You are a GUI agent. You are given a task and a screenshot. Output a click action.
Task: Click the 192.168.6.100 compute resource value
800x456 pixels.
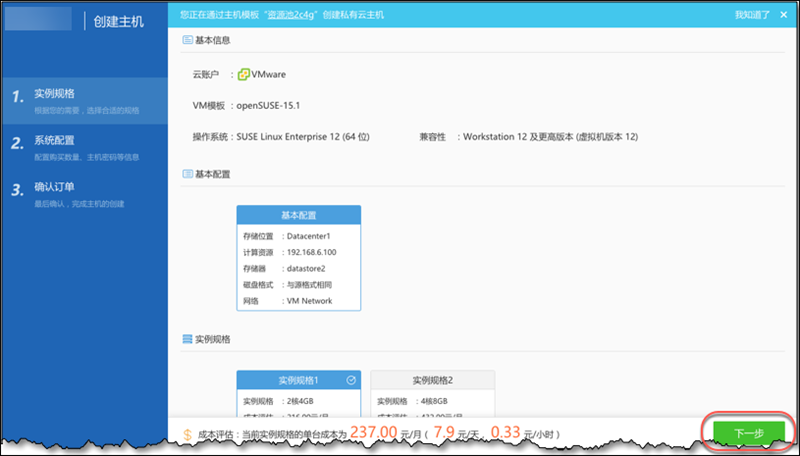pyautogui.click(x=312, y=252)
